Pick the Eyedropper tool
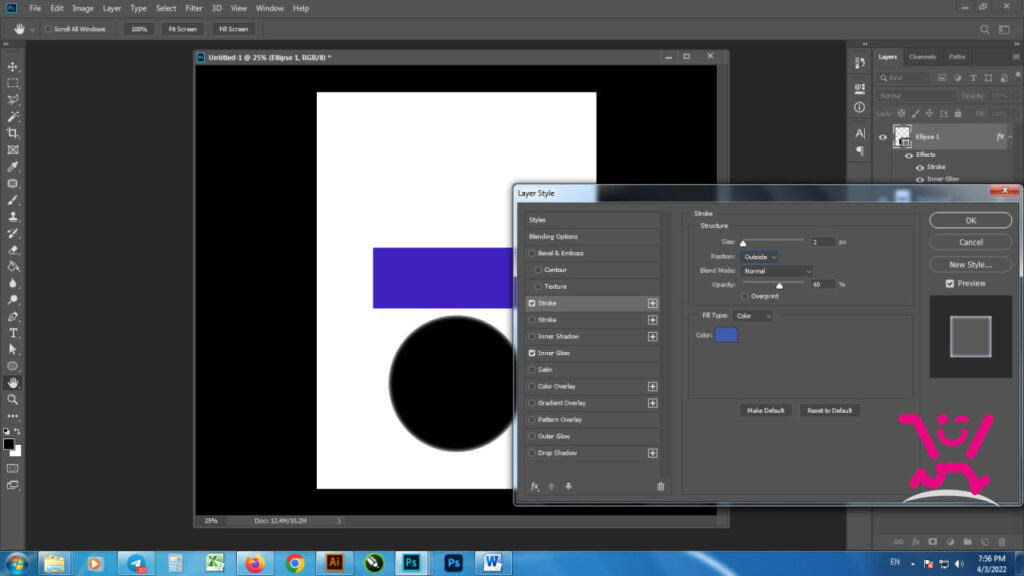The image size is (1024, 576). 12,167
